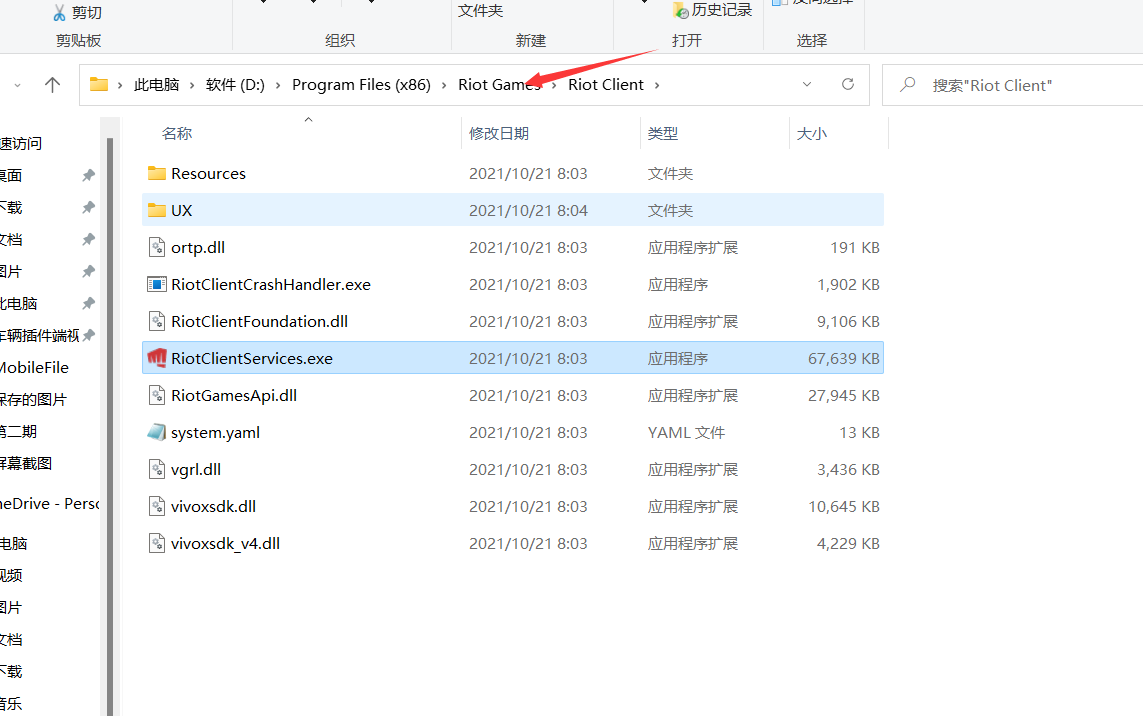1143x716 pixels.
Task: Click the RiotClientFoundation.dll file icon
Action: point(157,322)
